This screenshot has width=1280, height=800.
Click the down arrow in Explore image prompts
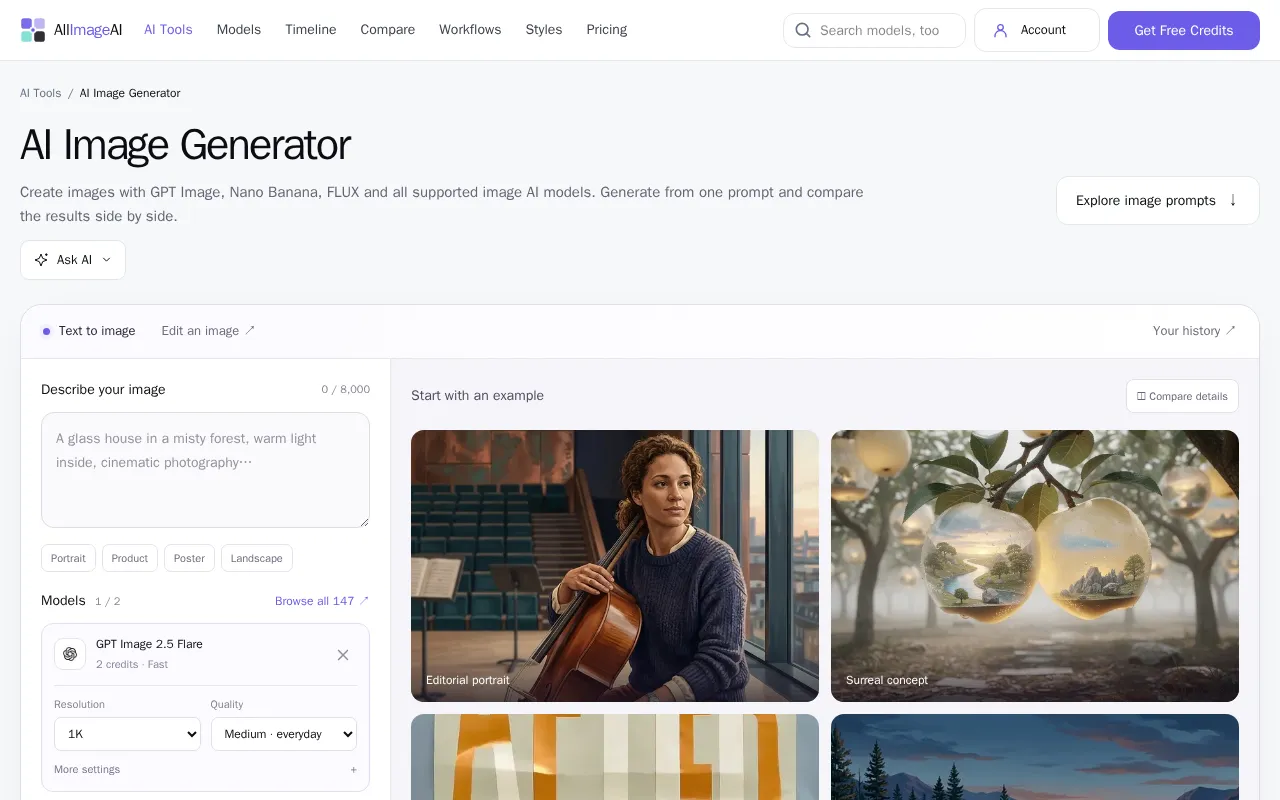tap(1233, 200)
